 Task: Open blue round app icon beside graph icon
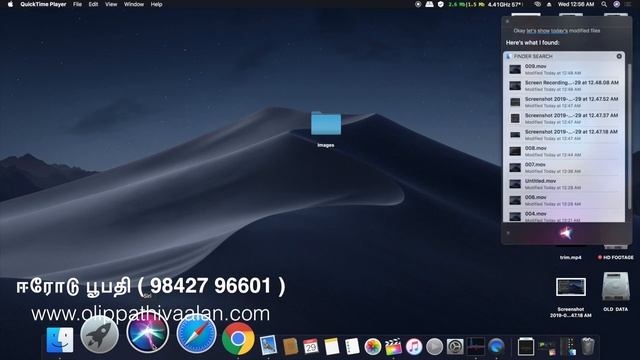[x=496, y=347]
